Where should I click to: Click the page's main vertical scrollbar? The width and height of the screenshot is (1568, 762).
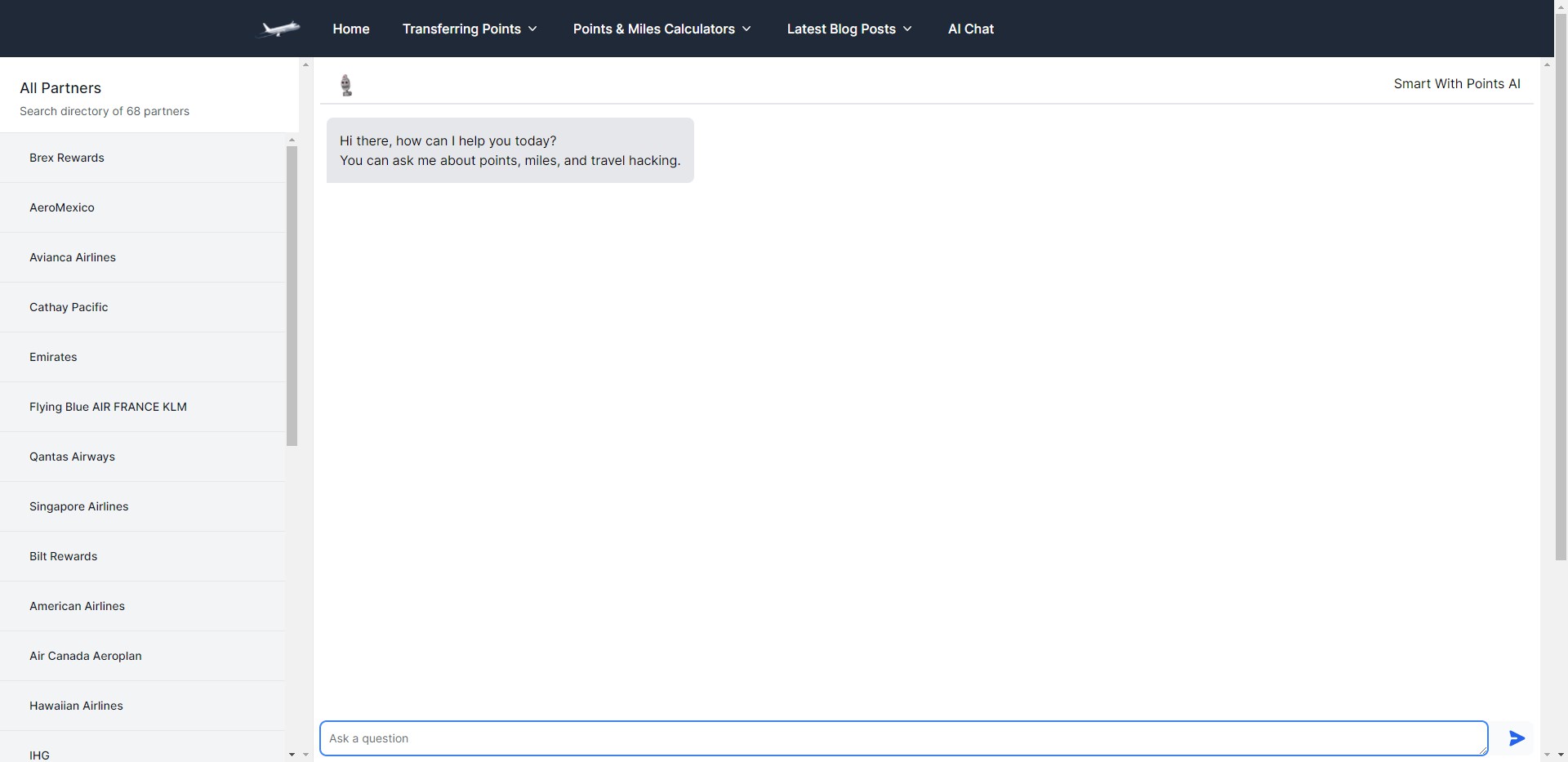click(1561, 310)
